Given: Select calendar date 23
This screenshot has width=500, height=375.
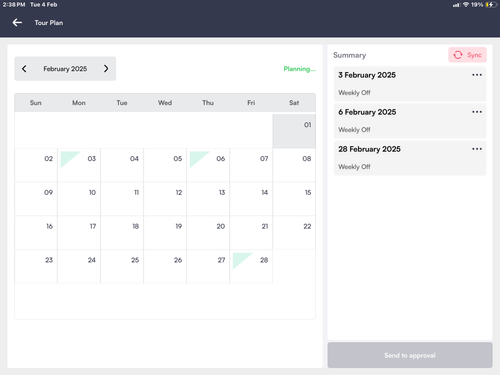Looking at the screenshot, I should [x=36, y=266].
